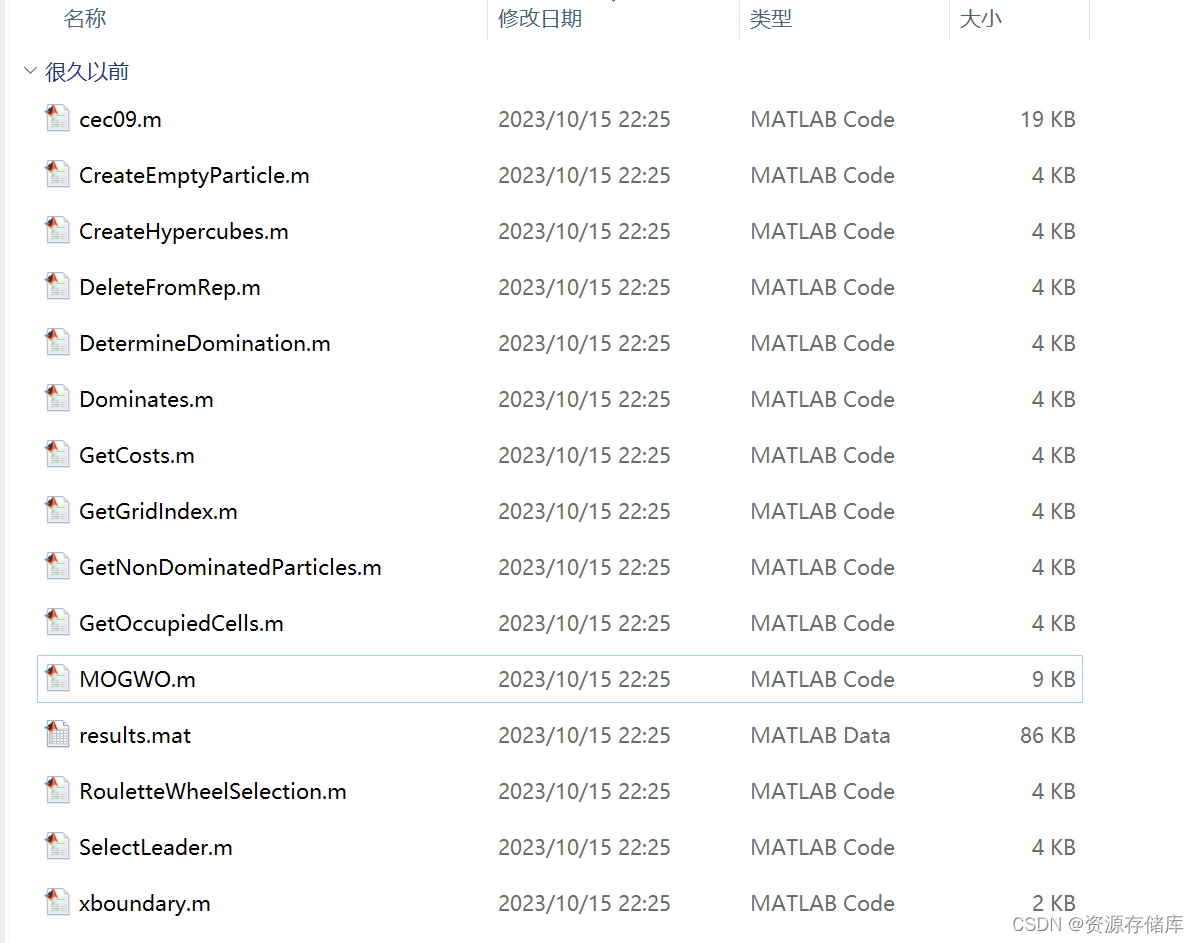Click the CreateEmptyParticle.m file icon
Screen dimensions: 1199x943
(x=57, y=173)
